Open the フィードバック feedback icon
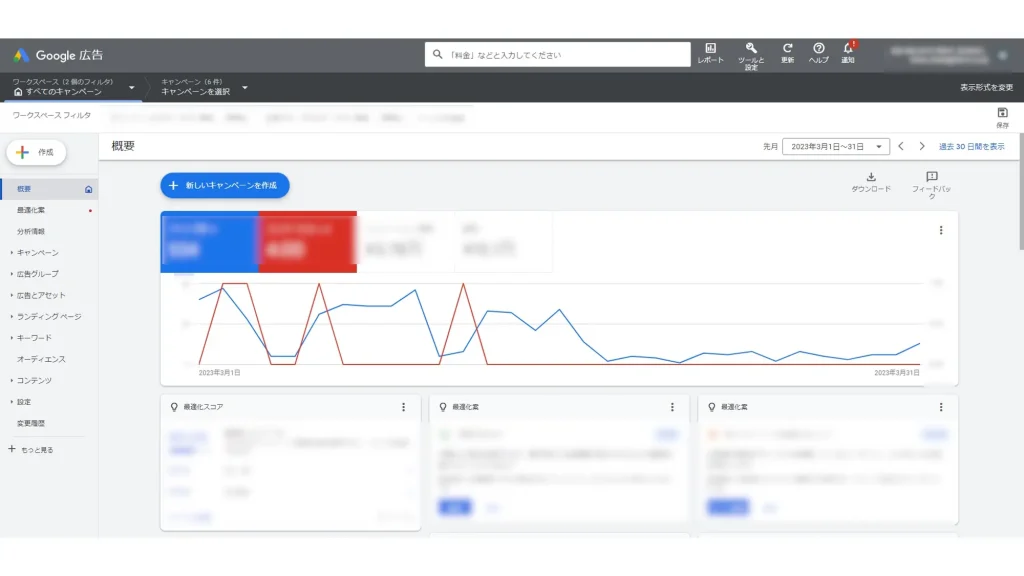Viewport: 1024px width, 576px height. point(932,178)
